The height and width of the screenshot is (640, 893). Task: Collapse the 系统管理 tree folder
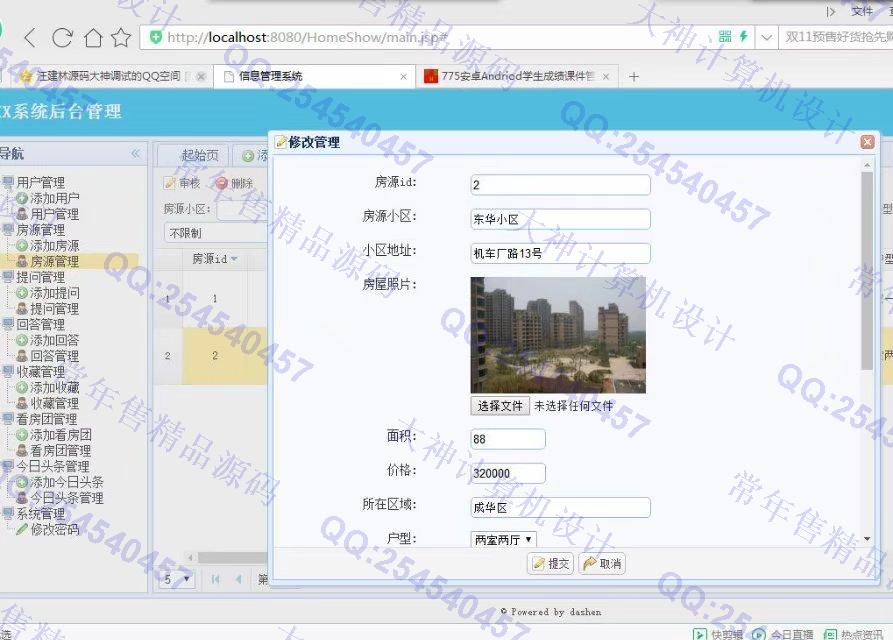34,514
